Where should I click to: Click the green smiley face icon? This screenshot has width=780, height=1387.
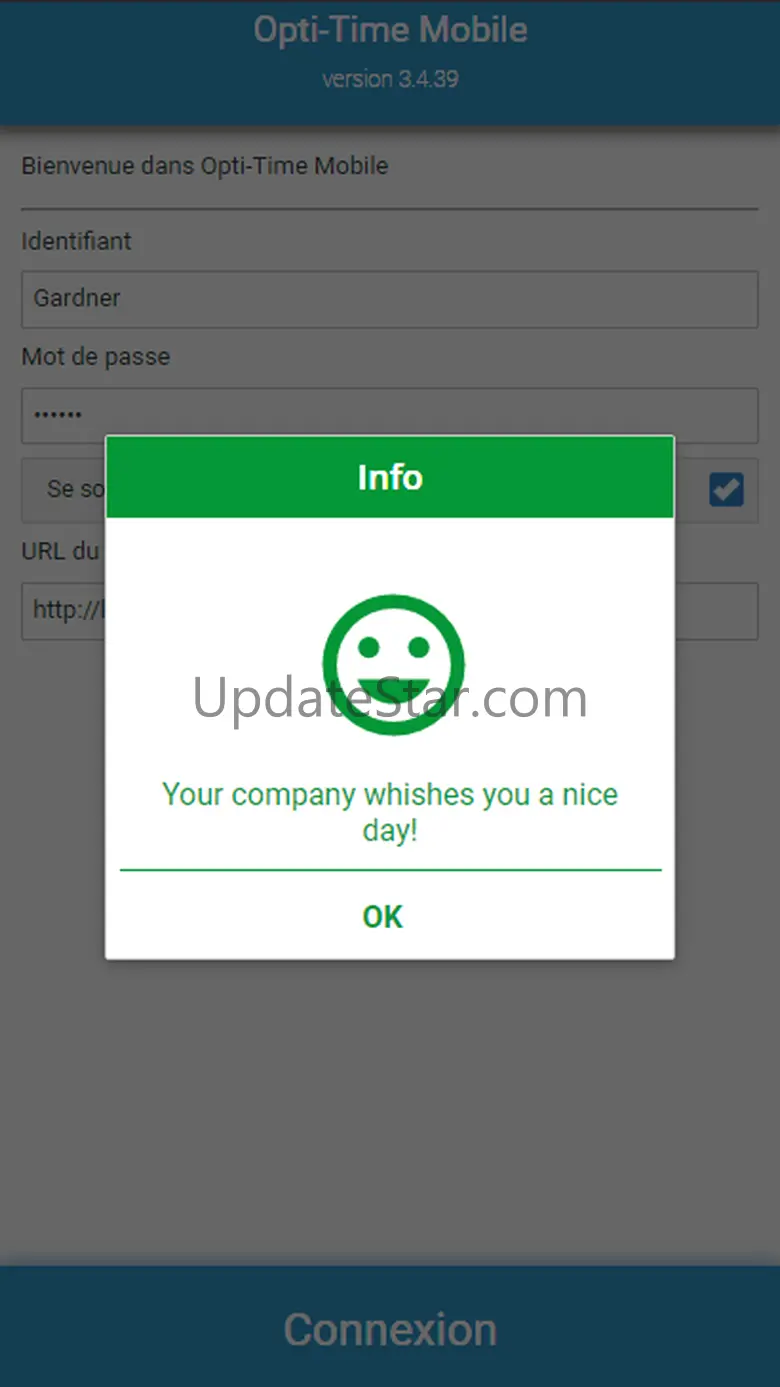point(393,664)
